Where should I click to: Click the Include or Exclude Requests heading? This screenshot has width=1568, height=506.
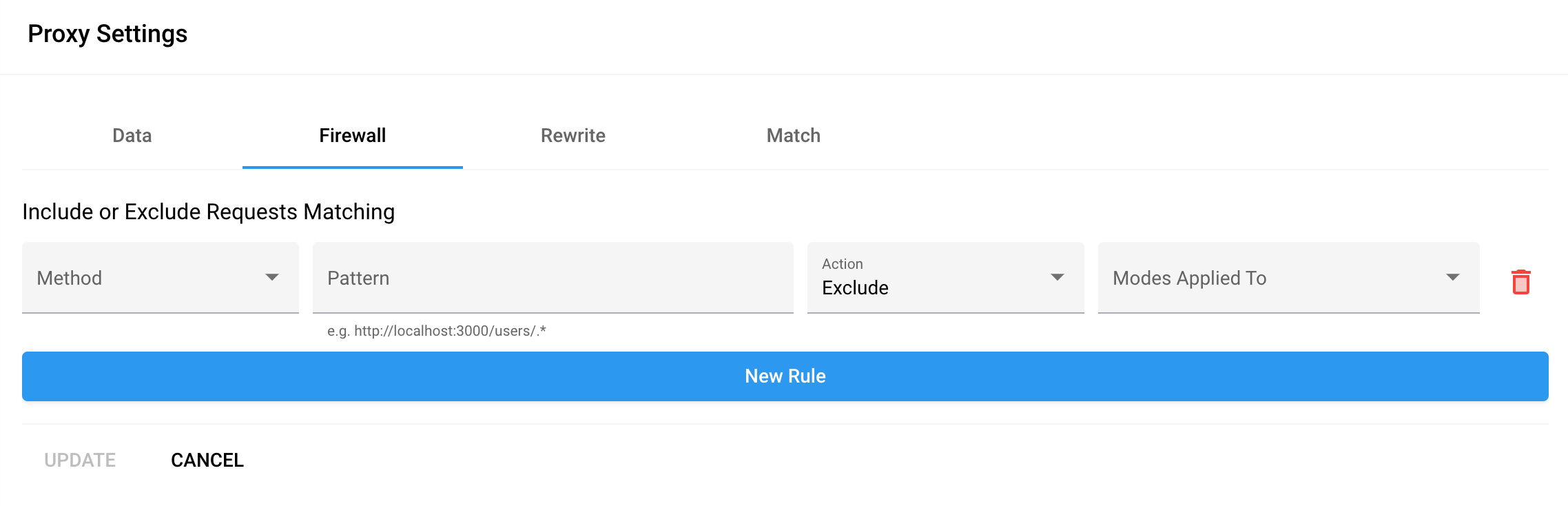pos(208,212)
